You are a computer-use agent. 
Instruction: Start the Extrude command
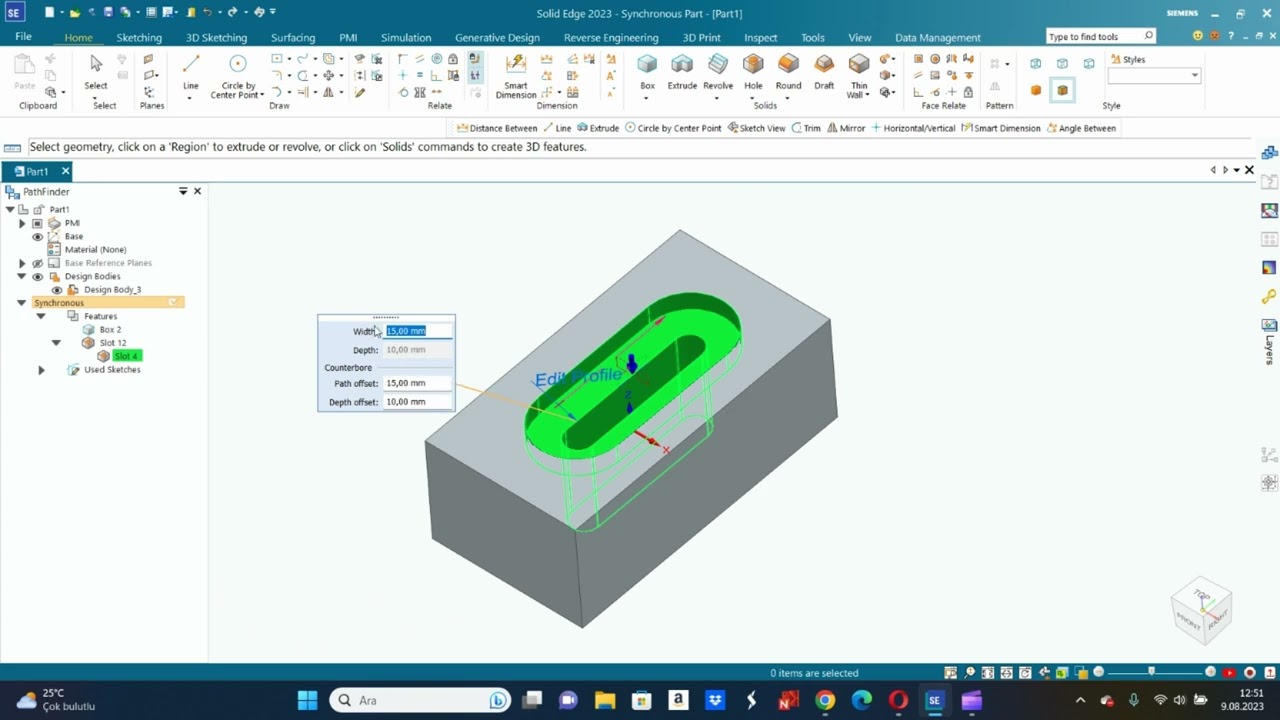[x=682, y=72]
